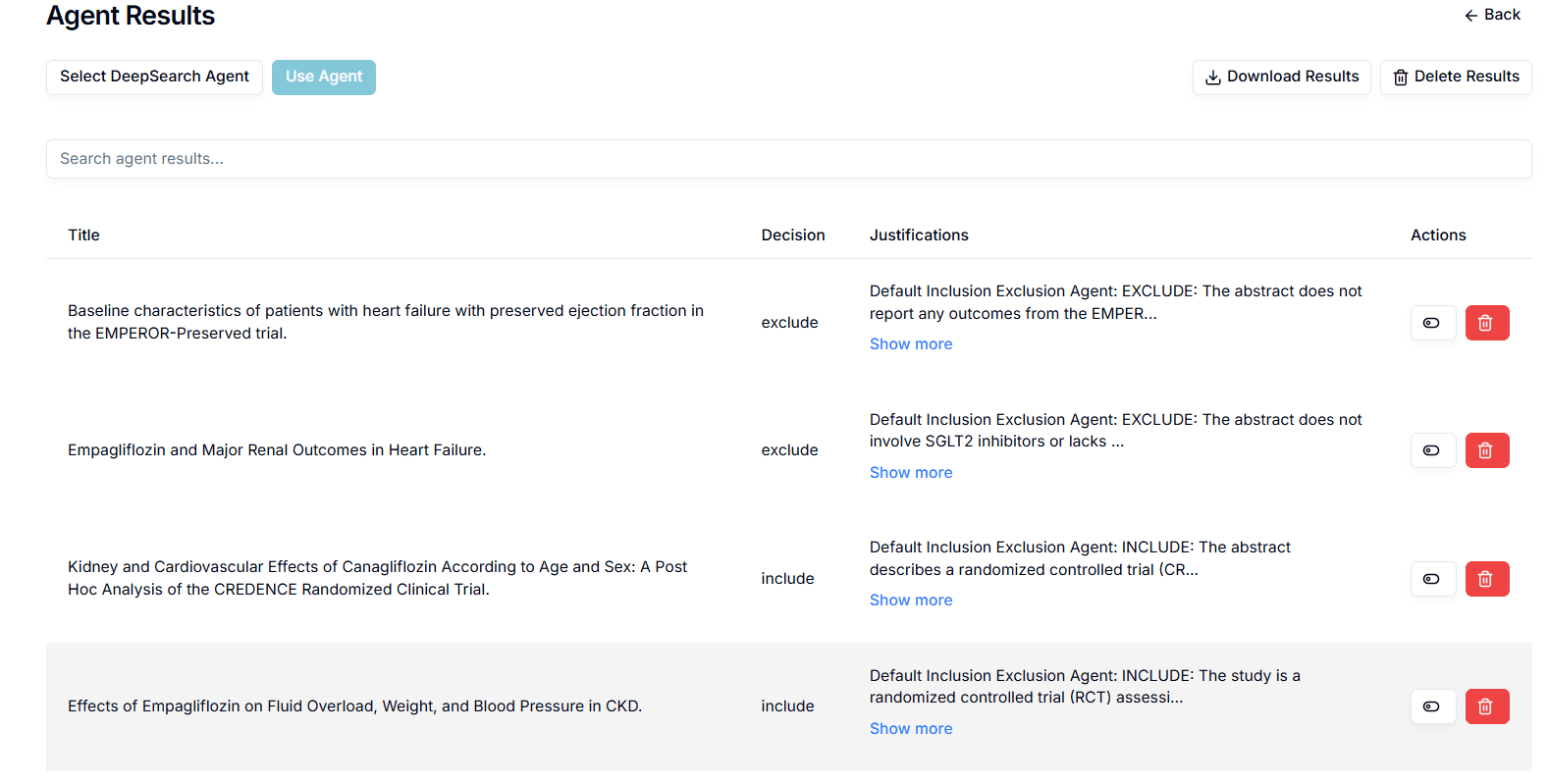
Task: Click the Title column header
Action: pyautogui.click(x=83, y=235)
